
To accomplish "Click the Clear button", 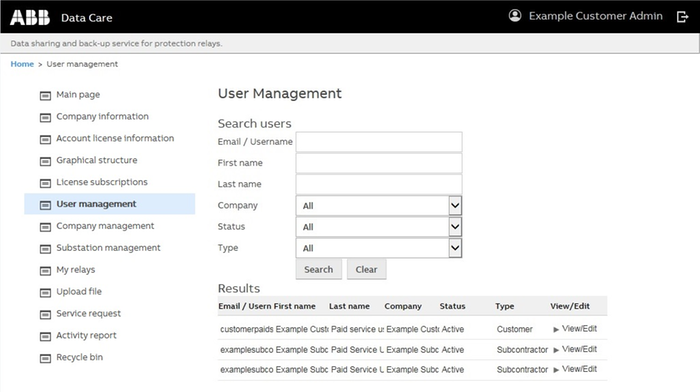I will (x=367, y=269).
